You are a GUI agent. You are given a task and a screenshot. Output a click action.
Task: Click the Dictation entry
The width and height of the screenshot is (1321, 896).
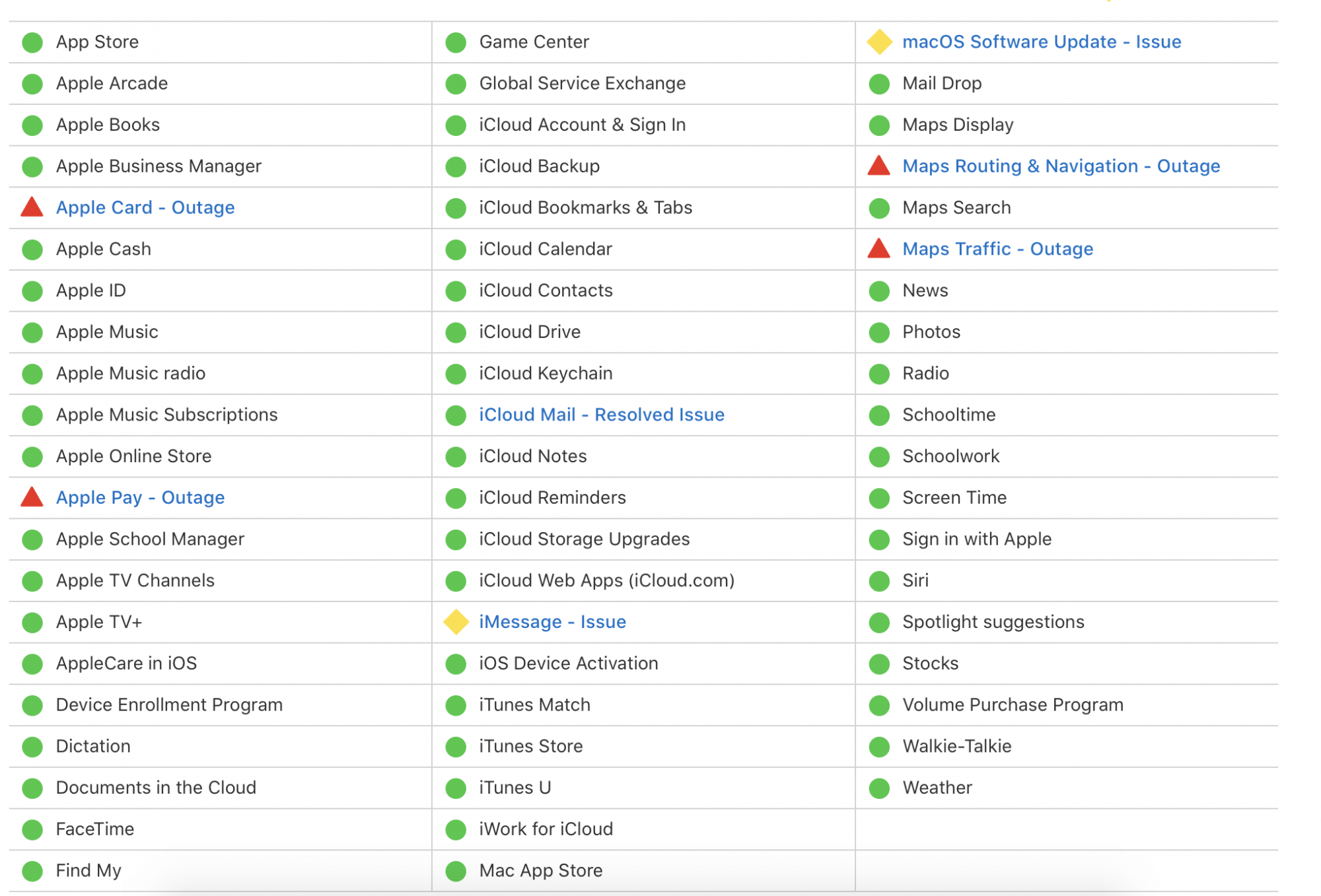coord(94,746)
